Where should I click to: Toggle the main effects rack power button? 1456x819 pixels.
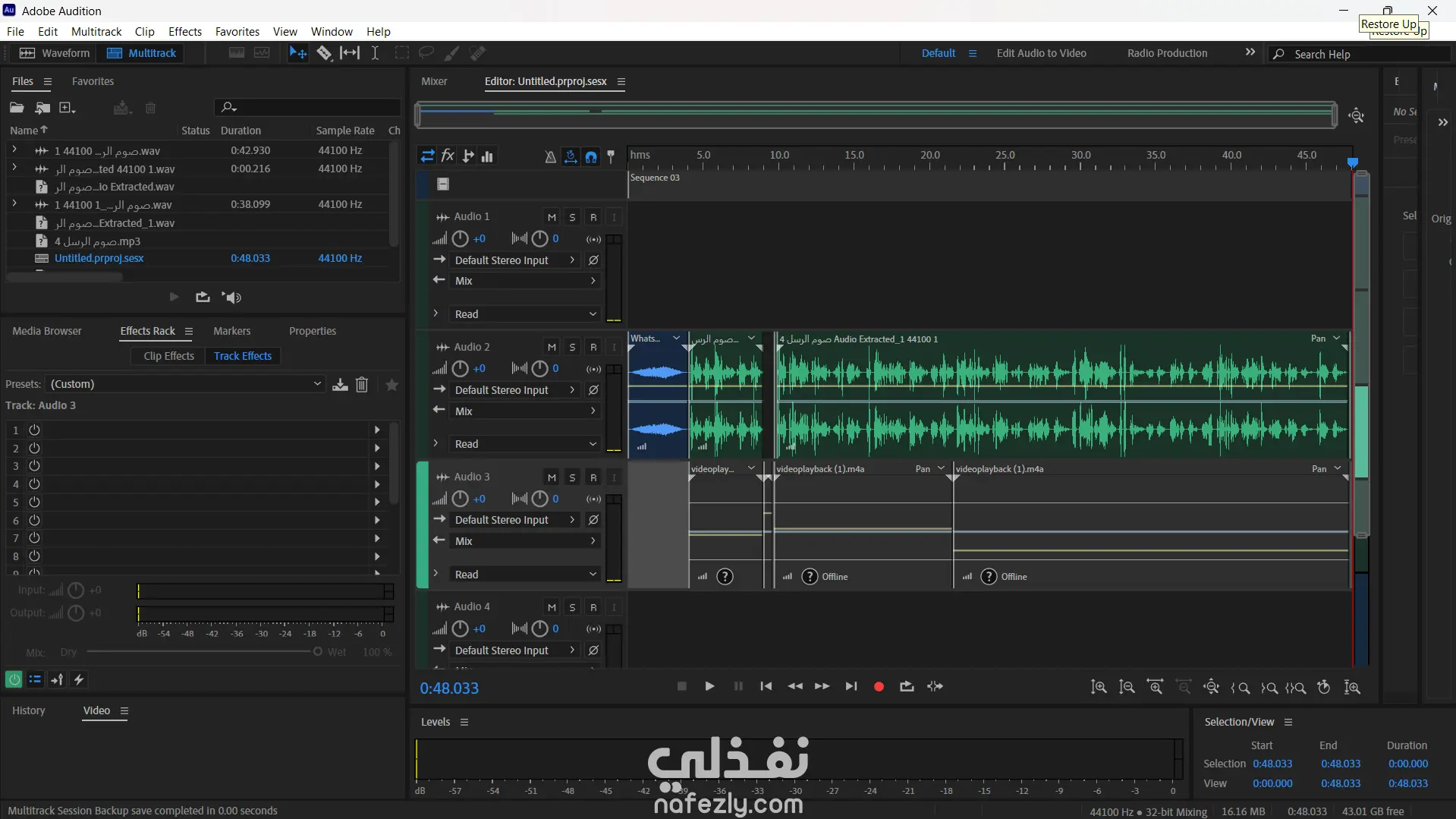click(14, 680)
